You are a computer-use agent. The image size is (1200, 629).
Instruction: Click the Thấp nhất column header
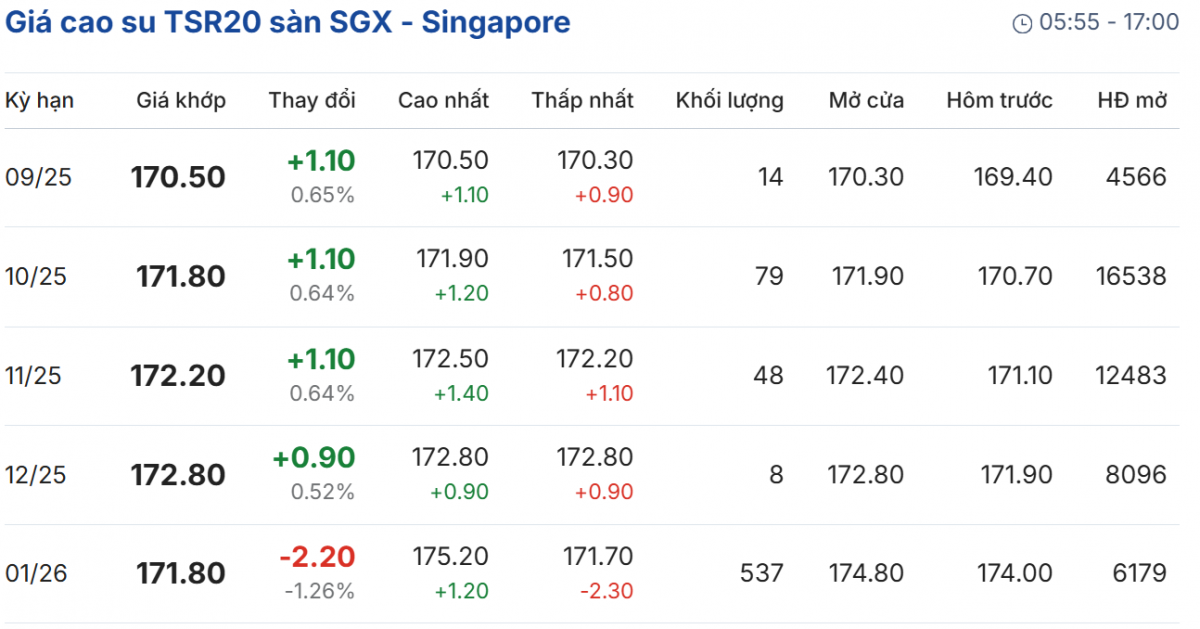(x=582, y=100)
